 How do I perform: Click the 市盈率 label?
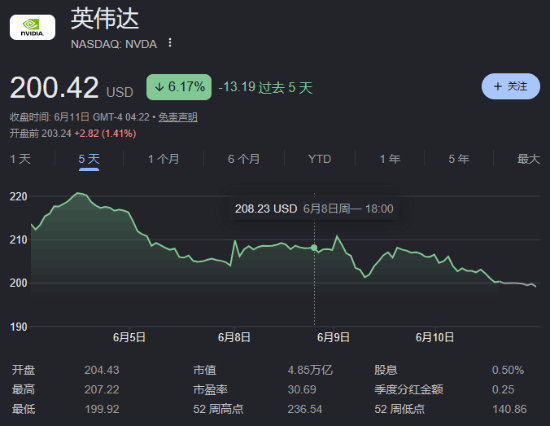(210, 390)
